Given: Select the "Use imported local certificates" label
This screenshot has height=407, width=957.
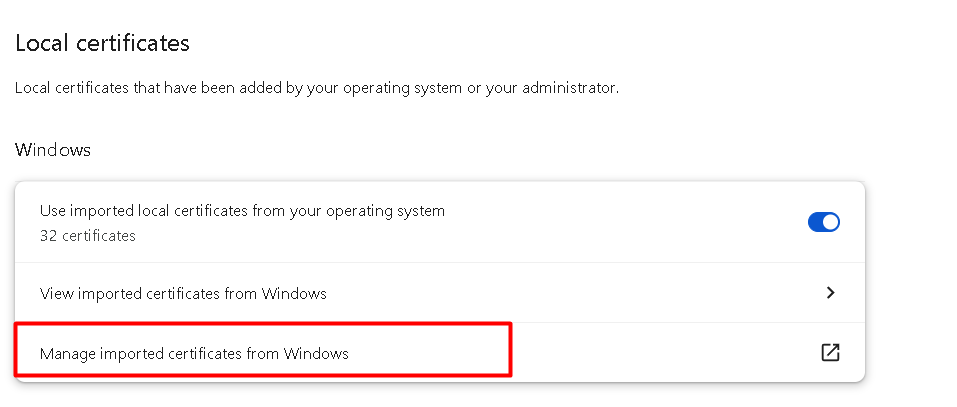Looking at the screenshot, I should pos(242,211).
